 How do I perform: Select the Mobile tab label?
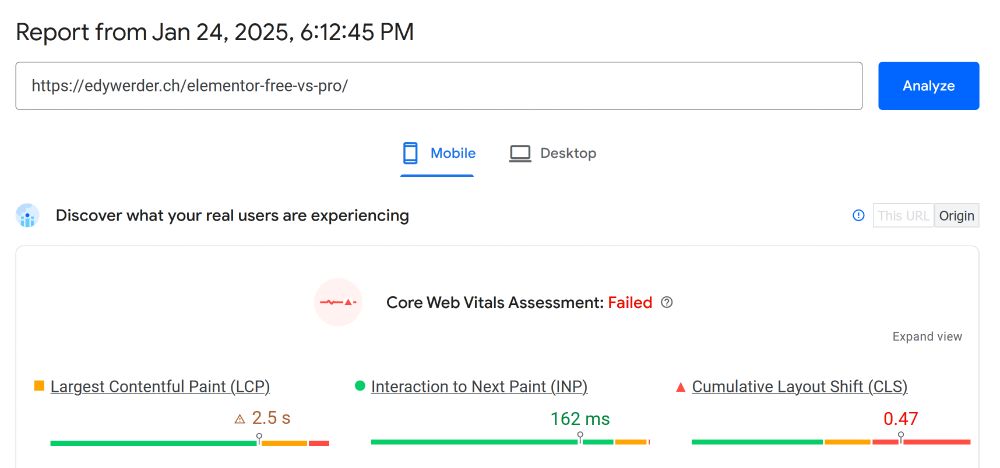(x=452, y=153)
